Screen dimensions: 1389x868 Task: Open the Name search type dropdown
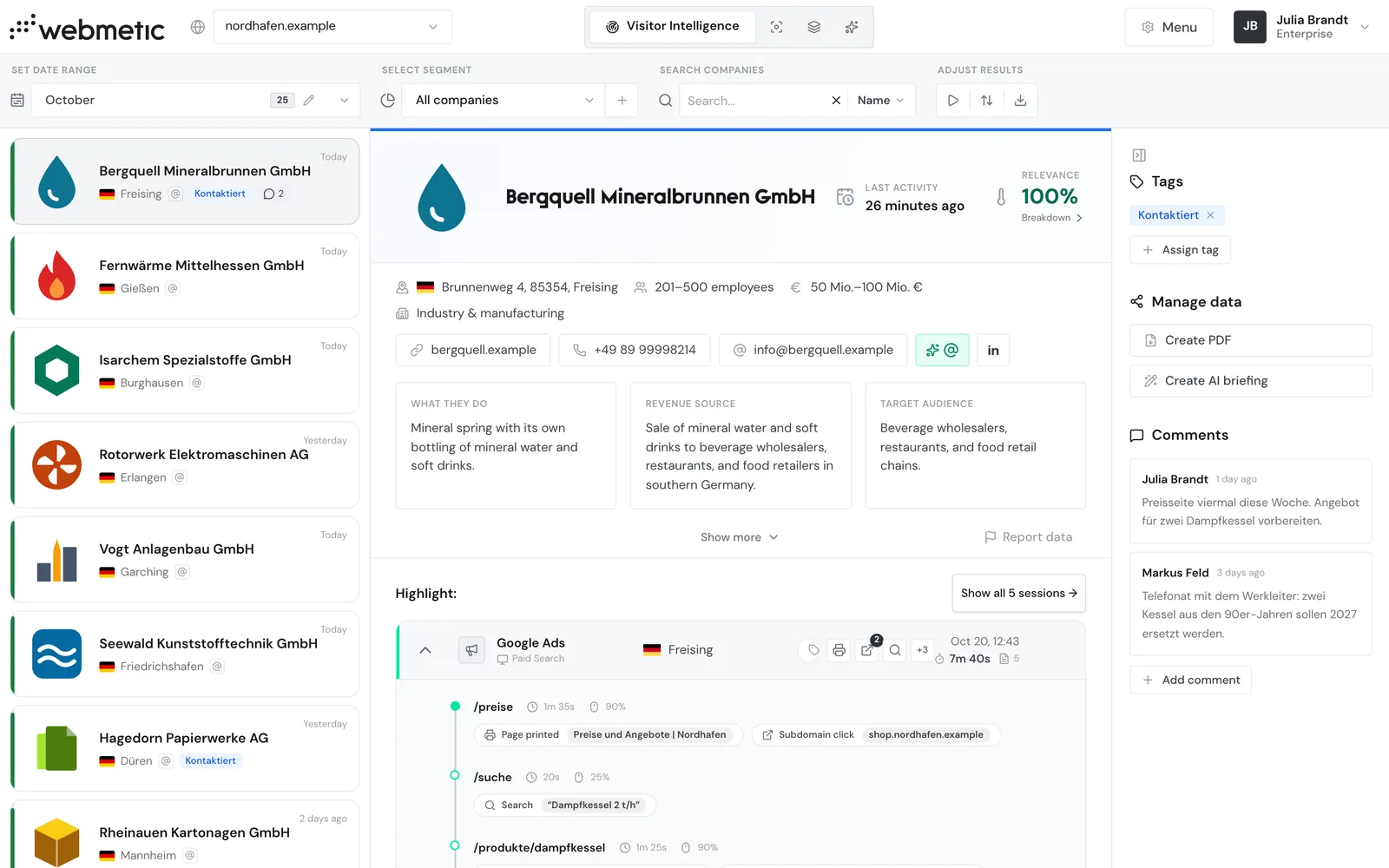click(880, 101)
